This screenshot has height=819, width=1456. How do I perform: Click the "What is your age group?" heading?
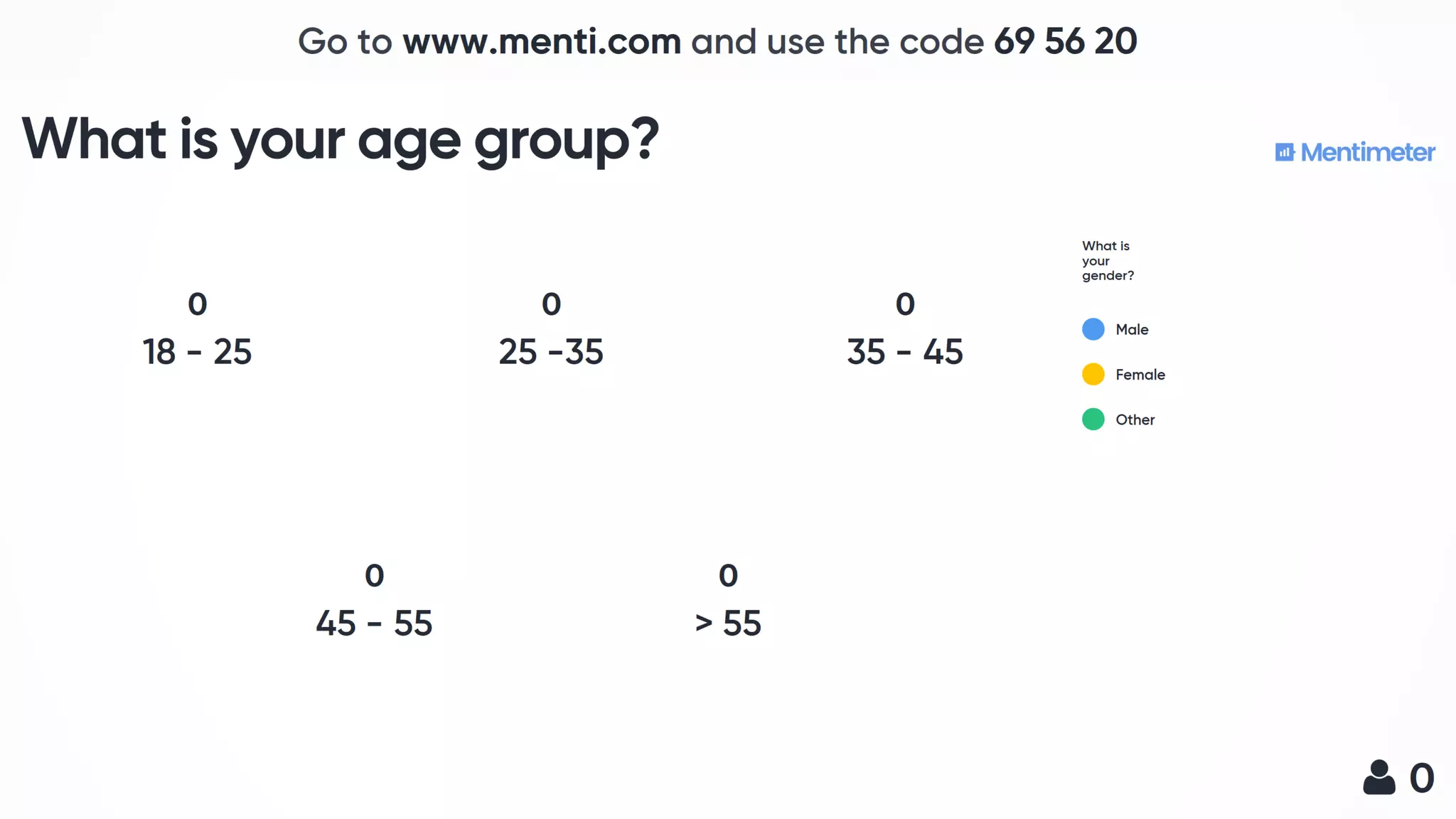tap(341, 139)
